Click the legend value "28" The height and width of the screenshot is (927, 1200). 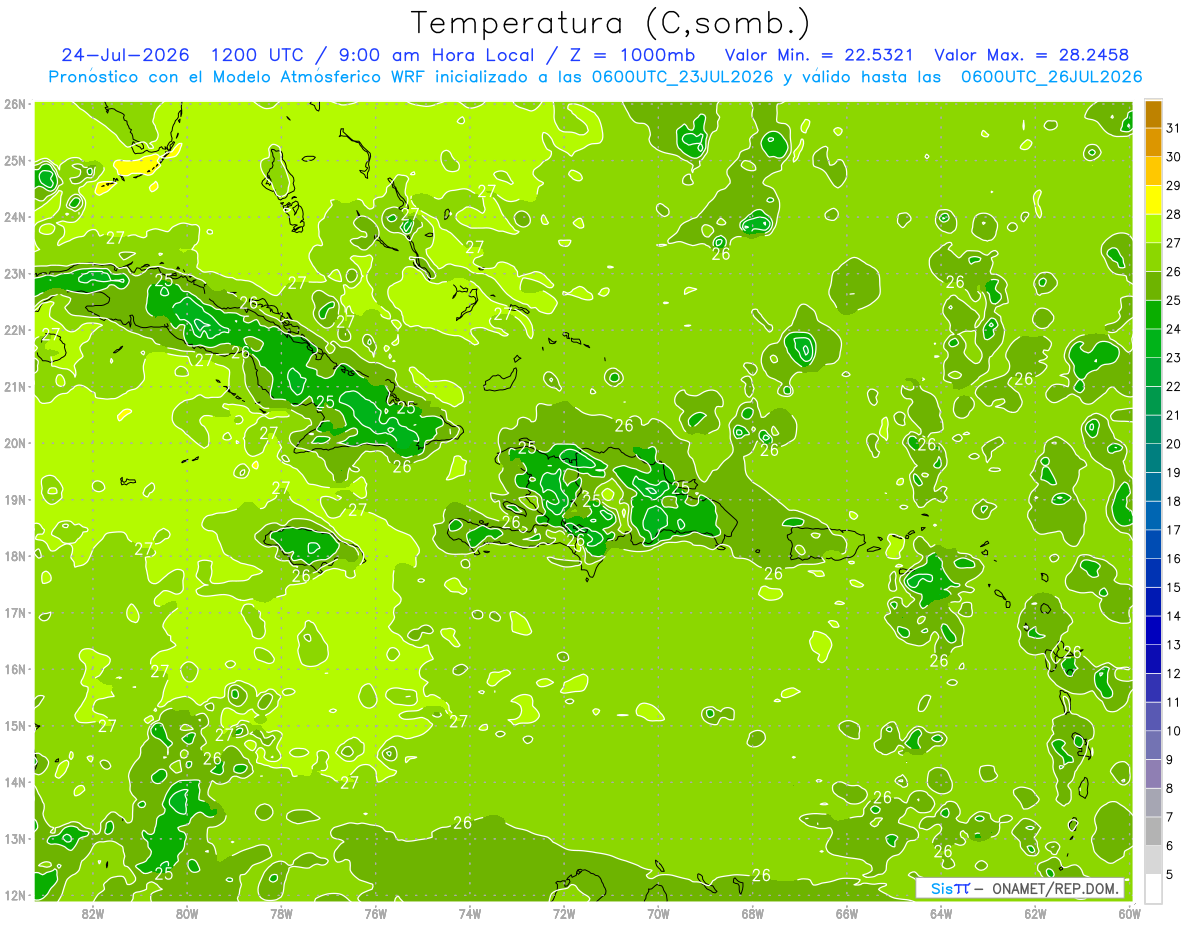(x=1173, y=214)
